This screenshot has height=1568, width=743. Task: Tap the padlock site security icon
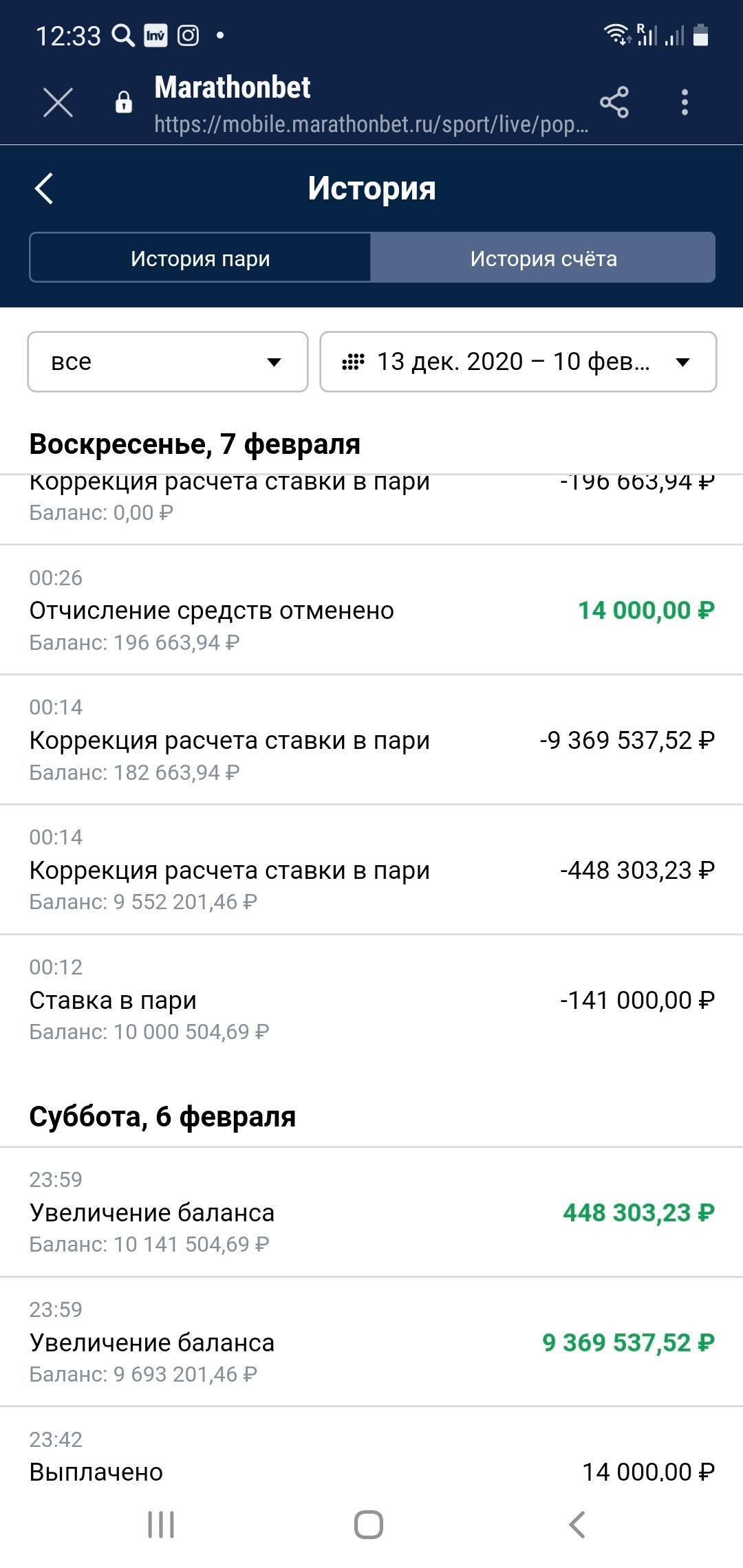pyautogui.click(x=124, y=103)
